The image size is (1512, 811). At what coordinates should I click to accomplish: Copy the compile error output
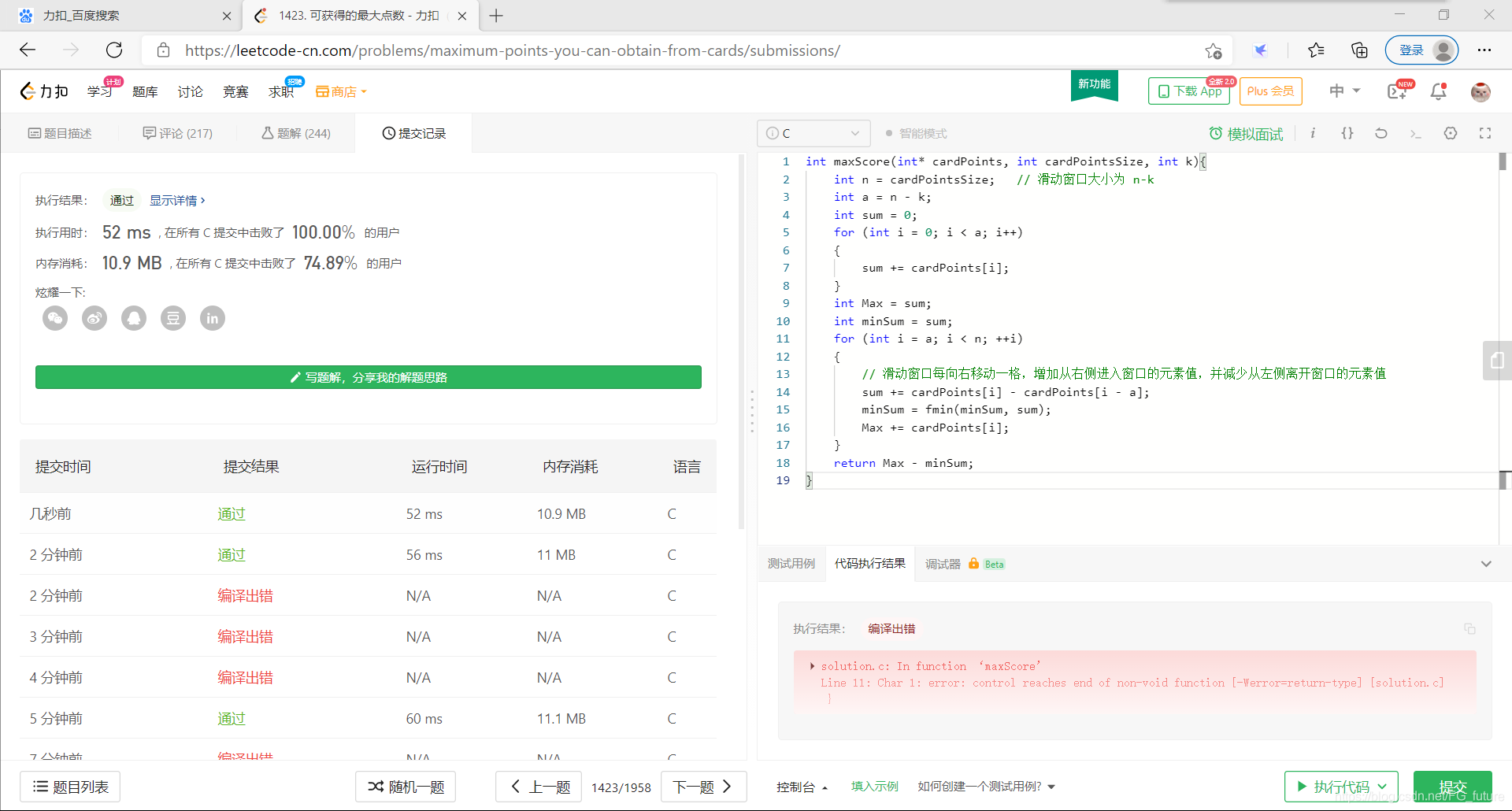(1469, 628)
